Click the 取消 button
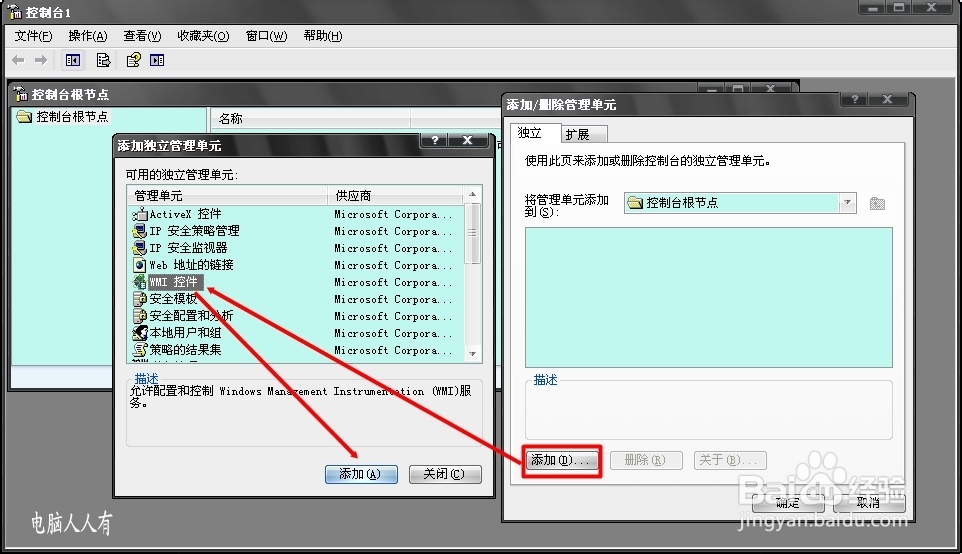The width and height of the screenshot is (962, 554). coord(869,503)
